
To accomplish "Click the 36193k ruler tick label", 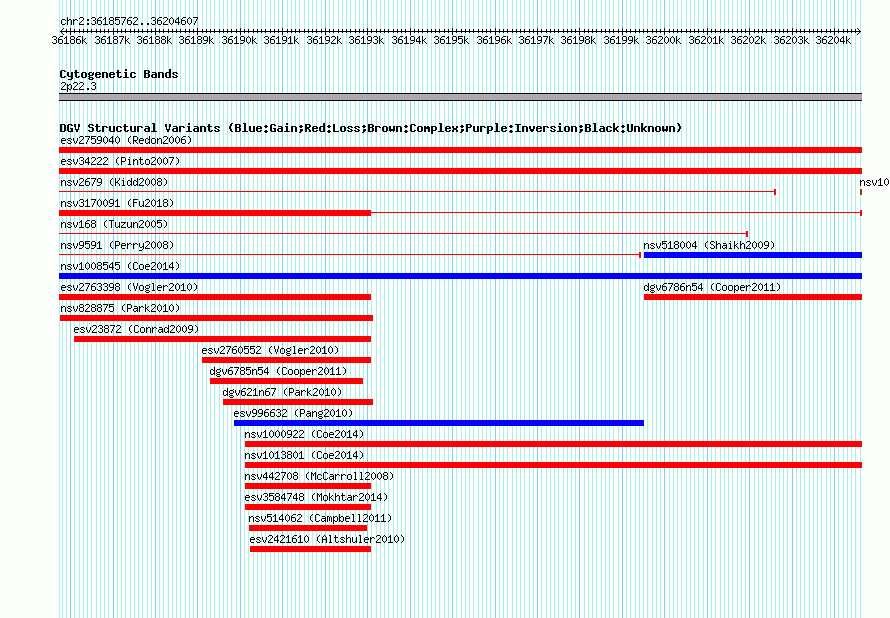I will click(366, 40).
